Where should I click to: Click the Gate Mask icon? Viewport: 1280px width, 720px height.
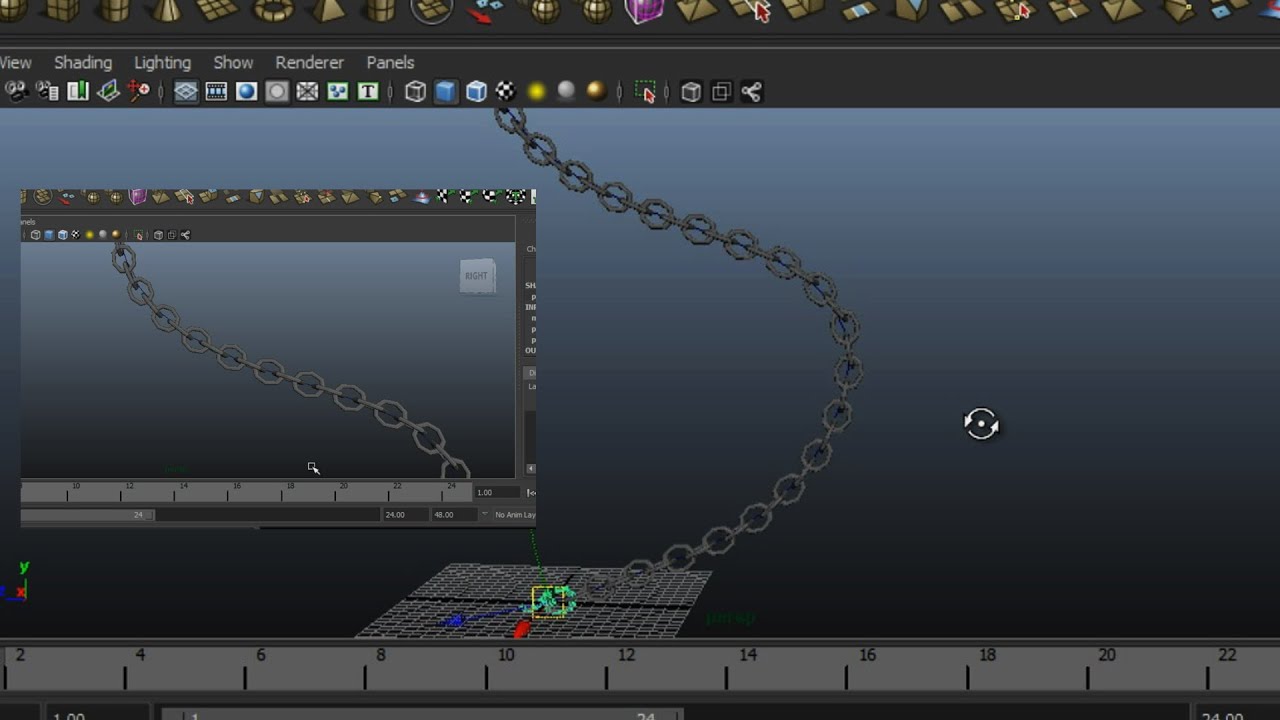[277, 92]
